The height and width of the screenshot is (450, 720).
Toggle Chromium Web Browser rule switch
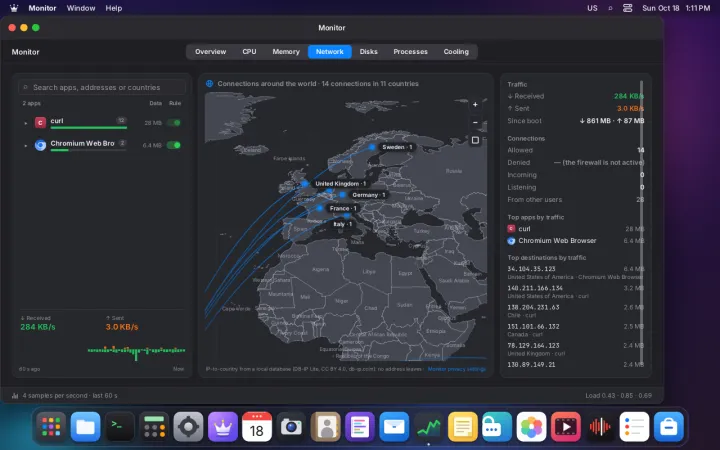pyautogui.click(x=174, y=145)
